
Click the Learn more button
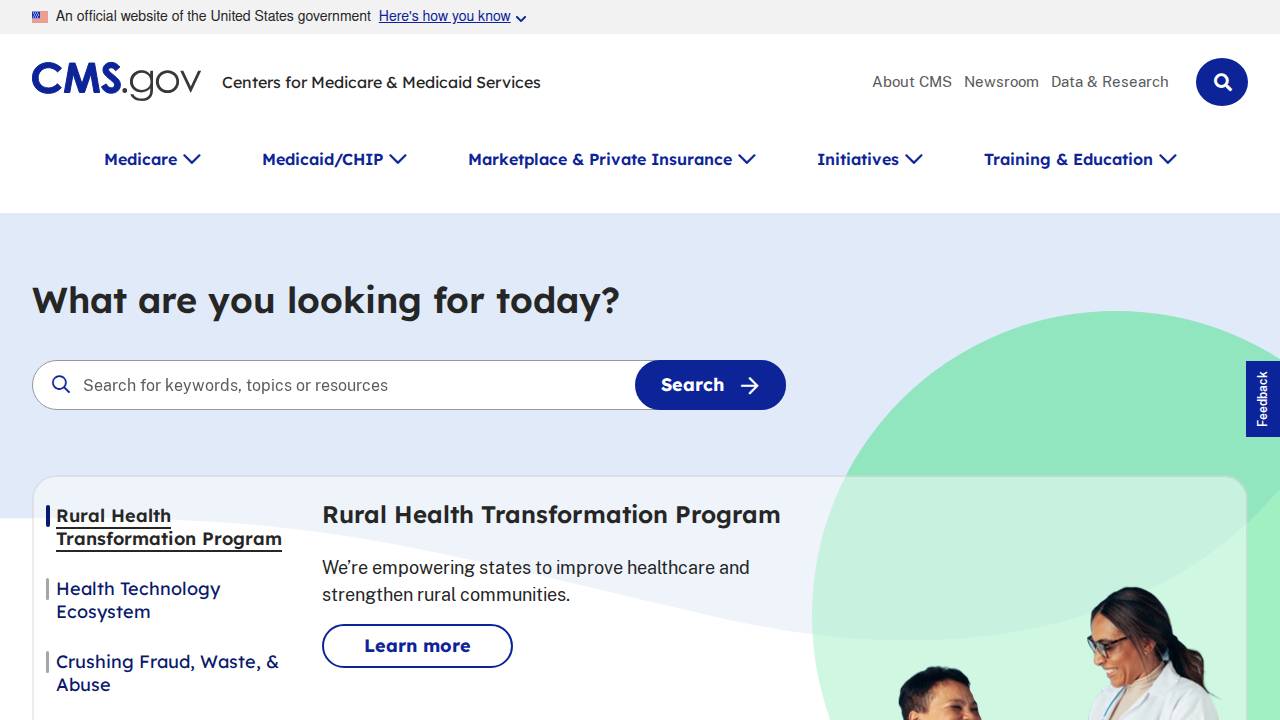pos(417,646)
